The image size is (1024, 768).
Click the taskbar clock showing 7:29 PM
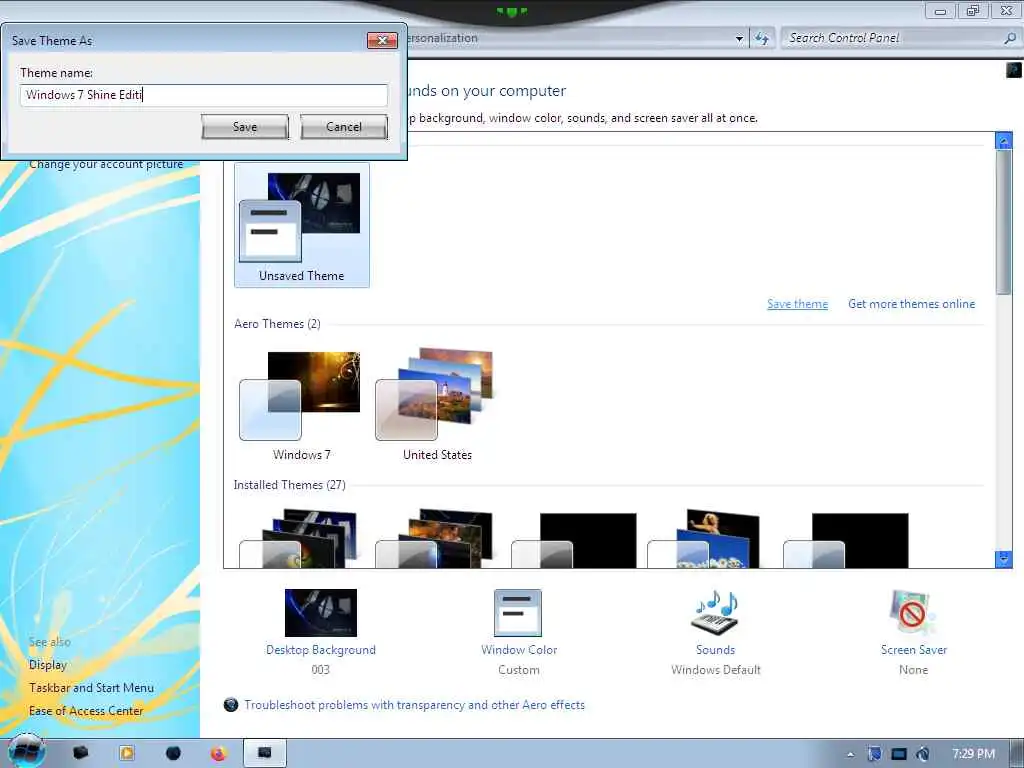tap(973, 754)
